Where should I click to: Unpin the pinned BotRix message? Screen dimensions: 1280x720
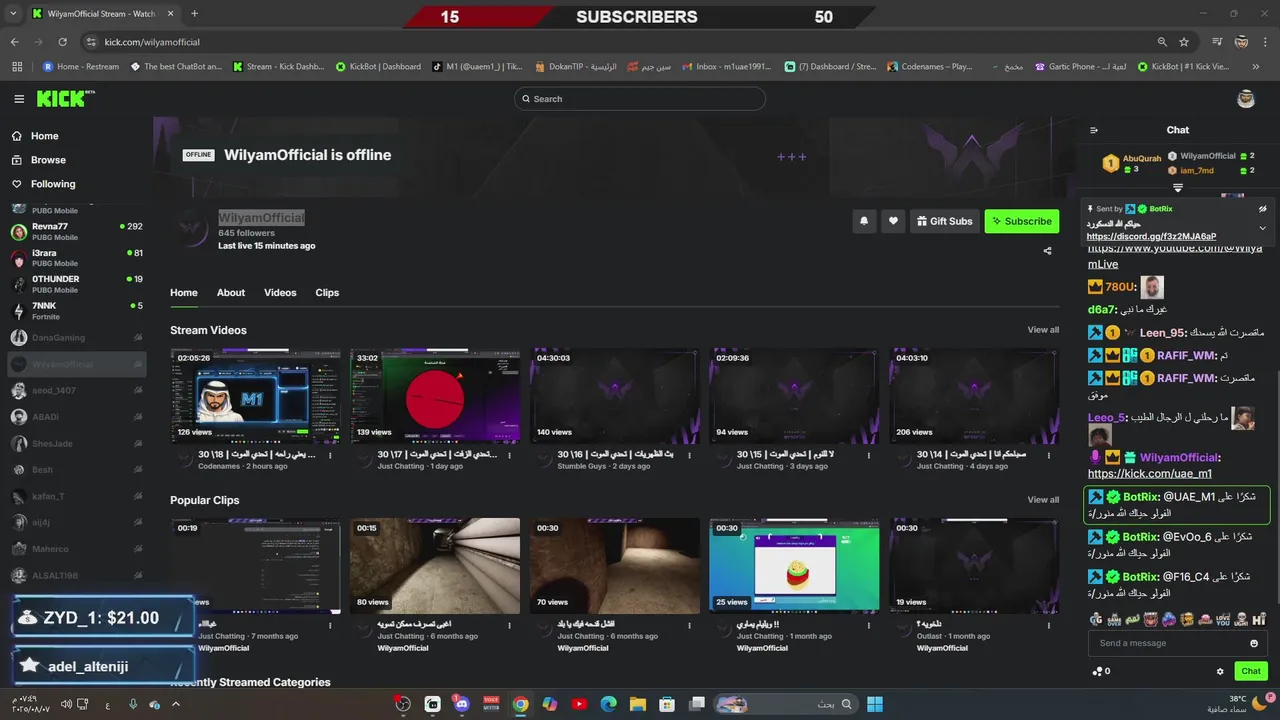click(x=1263, y=209)
